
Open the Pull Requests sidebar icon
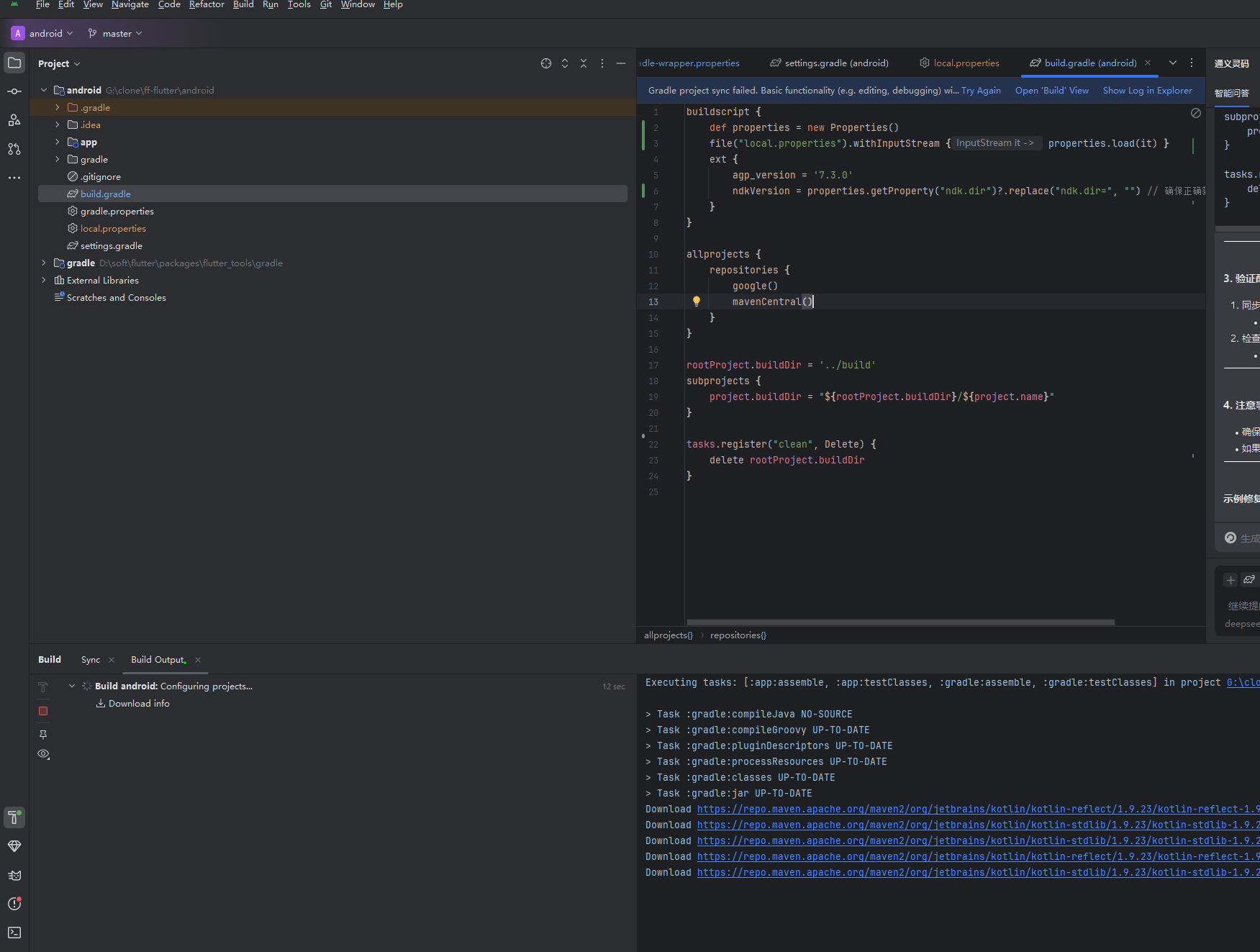[14, 149]
